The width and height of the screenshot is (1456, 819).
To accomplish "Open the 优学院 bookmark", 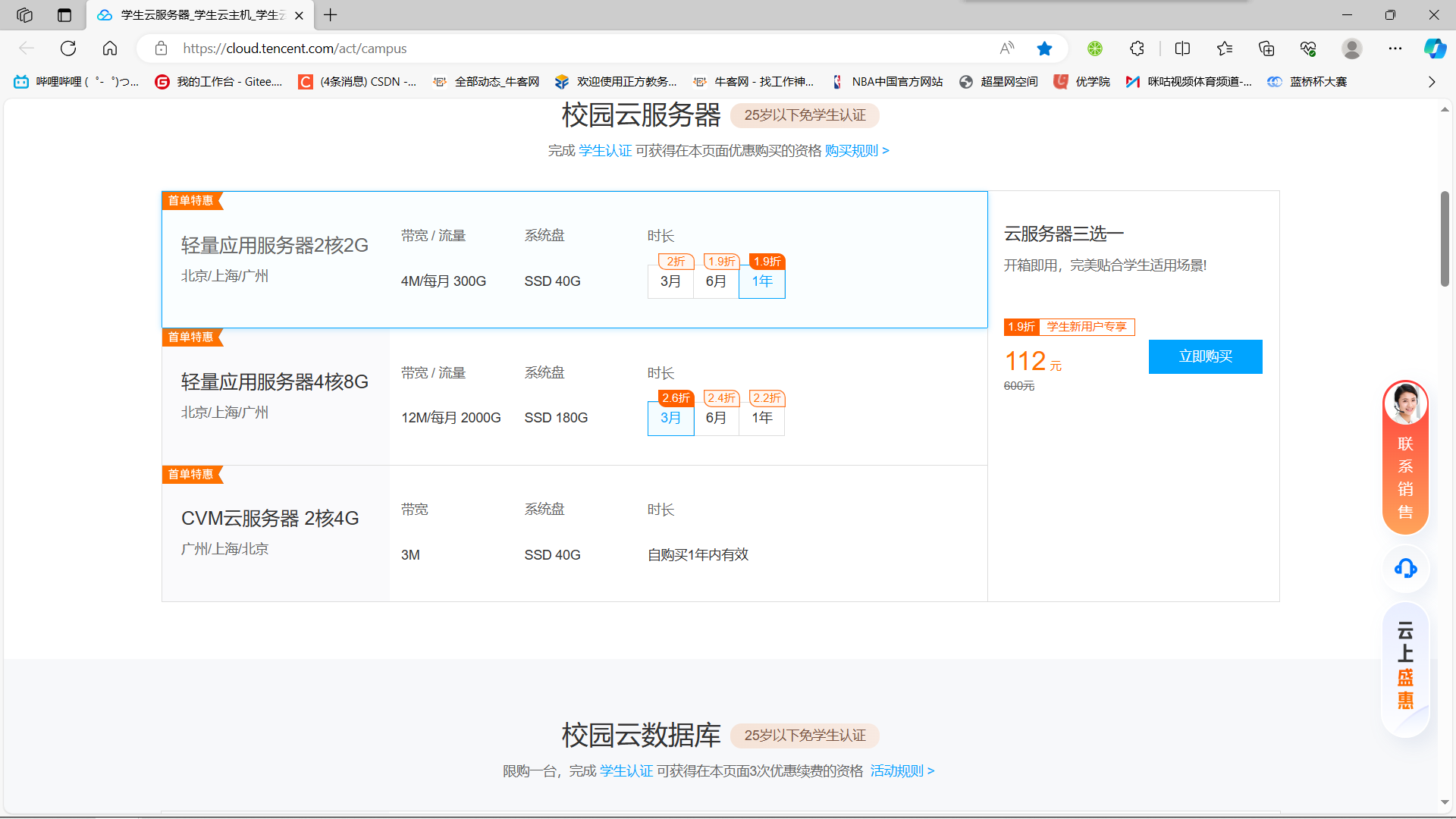I will [1082, 82].
